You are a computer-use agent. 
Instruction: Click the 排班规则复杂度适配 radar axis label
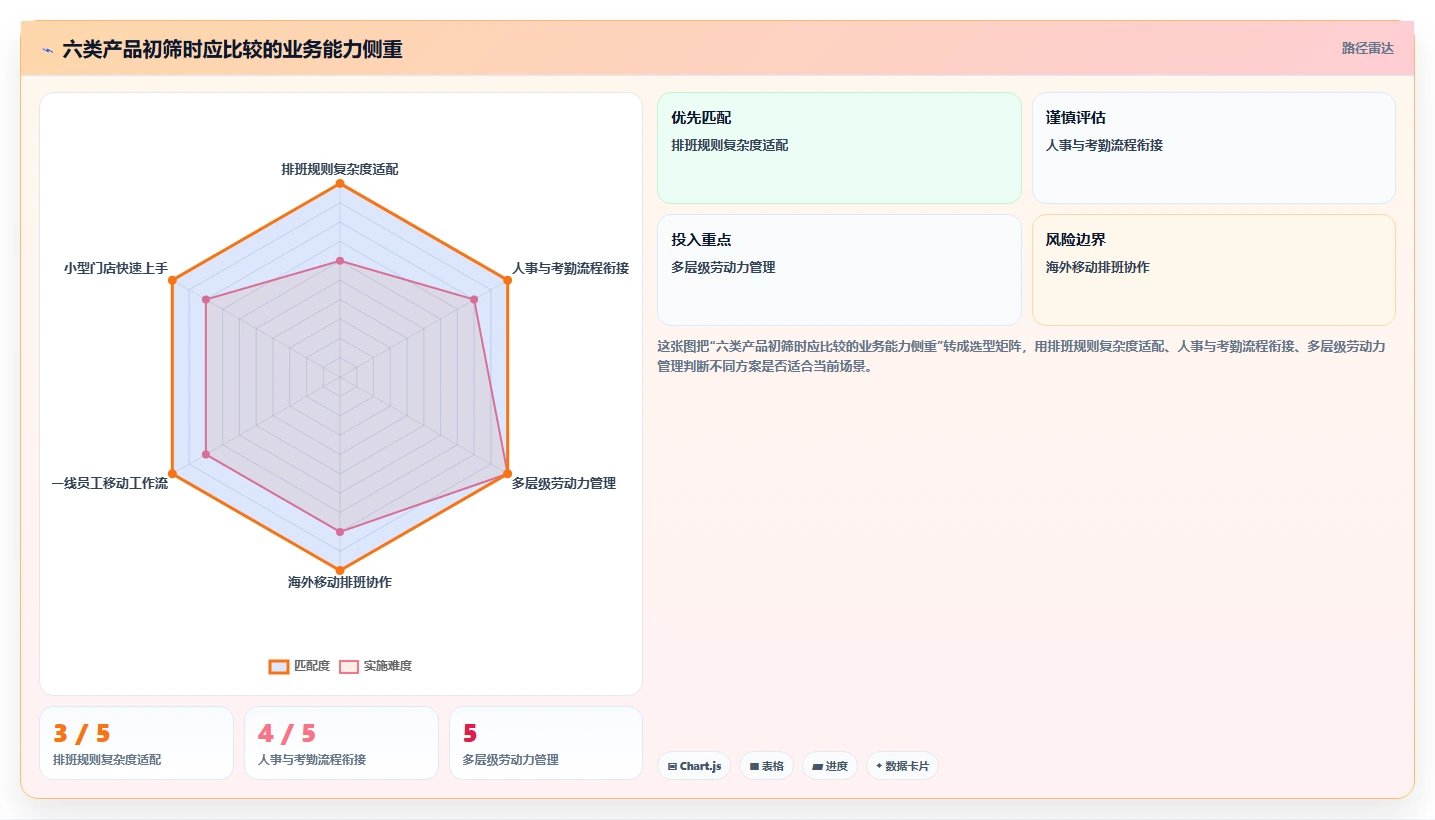coord(340,170)
